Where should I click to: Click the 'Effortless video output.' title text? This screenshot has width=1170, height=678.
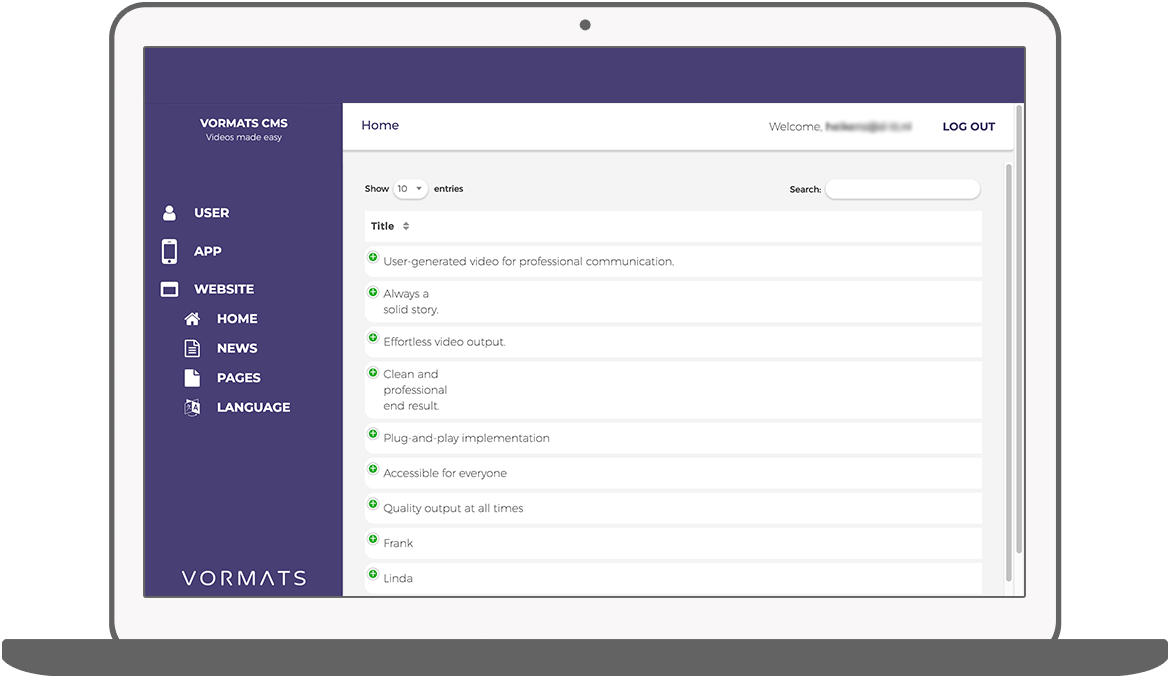(x=444, y=342)
